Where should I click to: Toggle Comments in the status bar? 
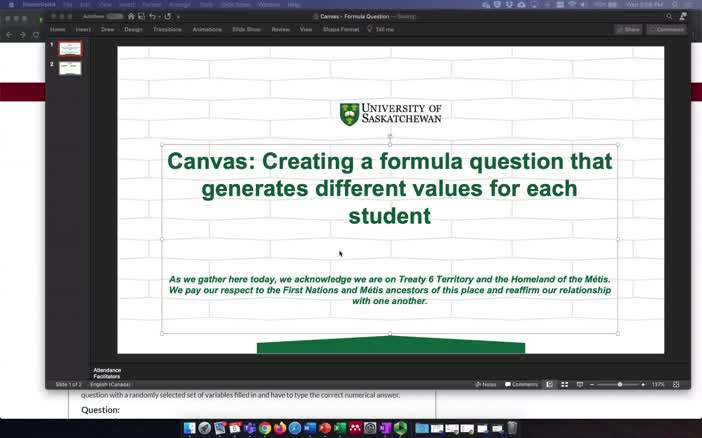click(x=521, y=384)
